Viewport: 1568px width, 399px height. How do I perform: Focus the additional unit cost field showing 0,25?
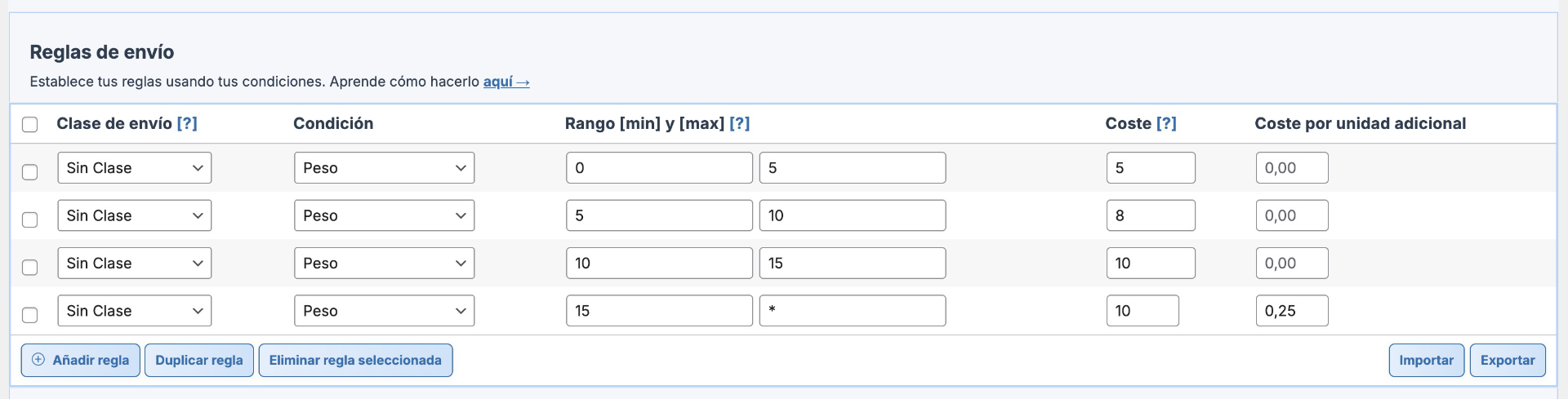pos(1291,311)
